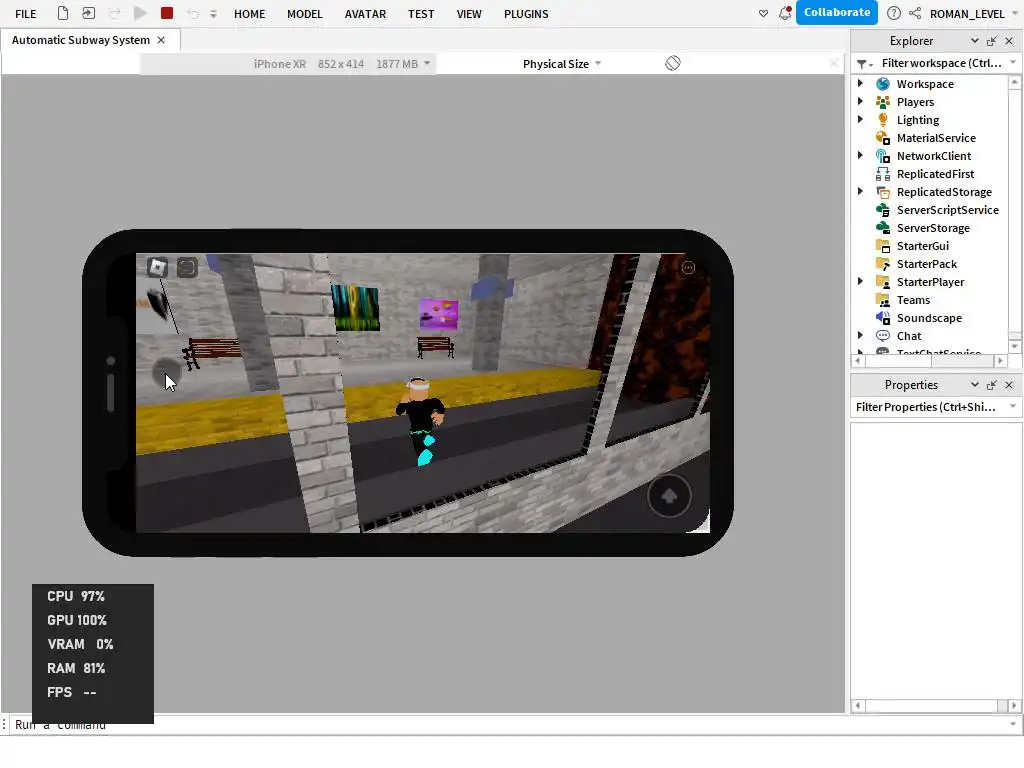The height and width of the screenshot is (768, 1024).
Task: Click the in-game chat icon in phone
Action: click(x=187, y=267)
